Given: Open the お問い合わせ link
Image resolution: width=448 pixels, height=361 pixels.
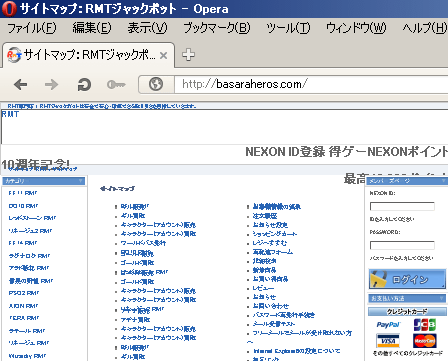Looking at the screenshot, I should click(271, 306).
